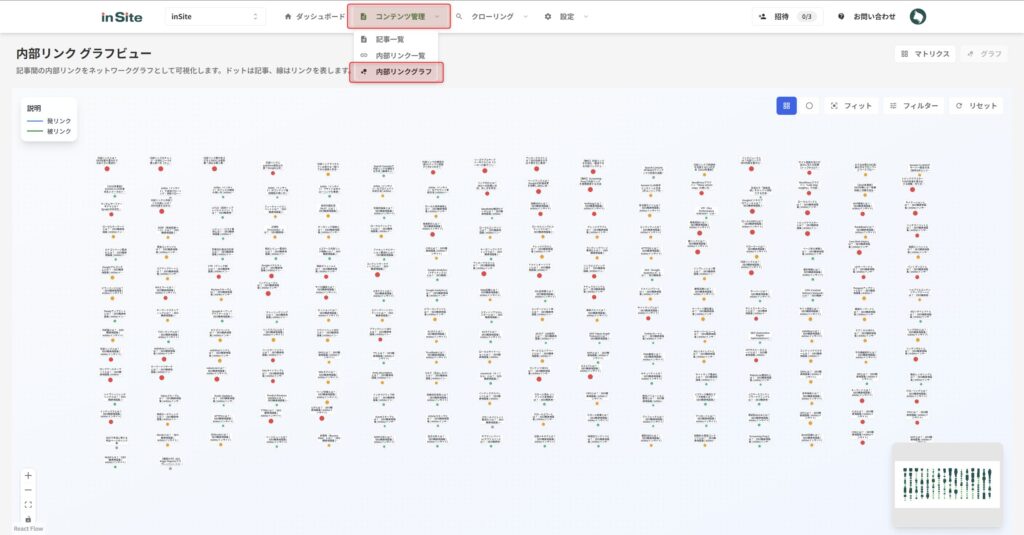Select 内部リンク一覧 from the menu
Screen dimensions: 1024x535
click(399, 55)
